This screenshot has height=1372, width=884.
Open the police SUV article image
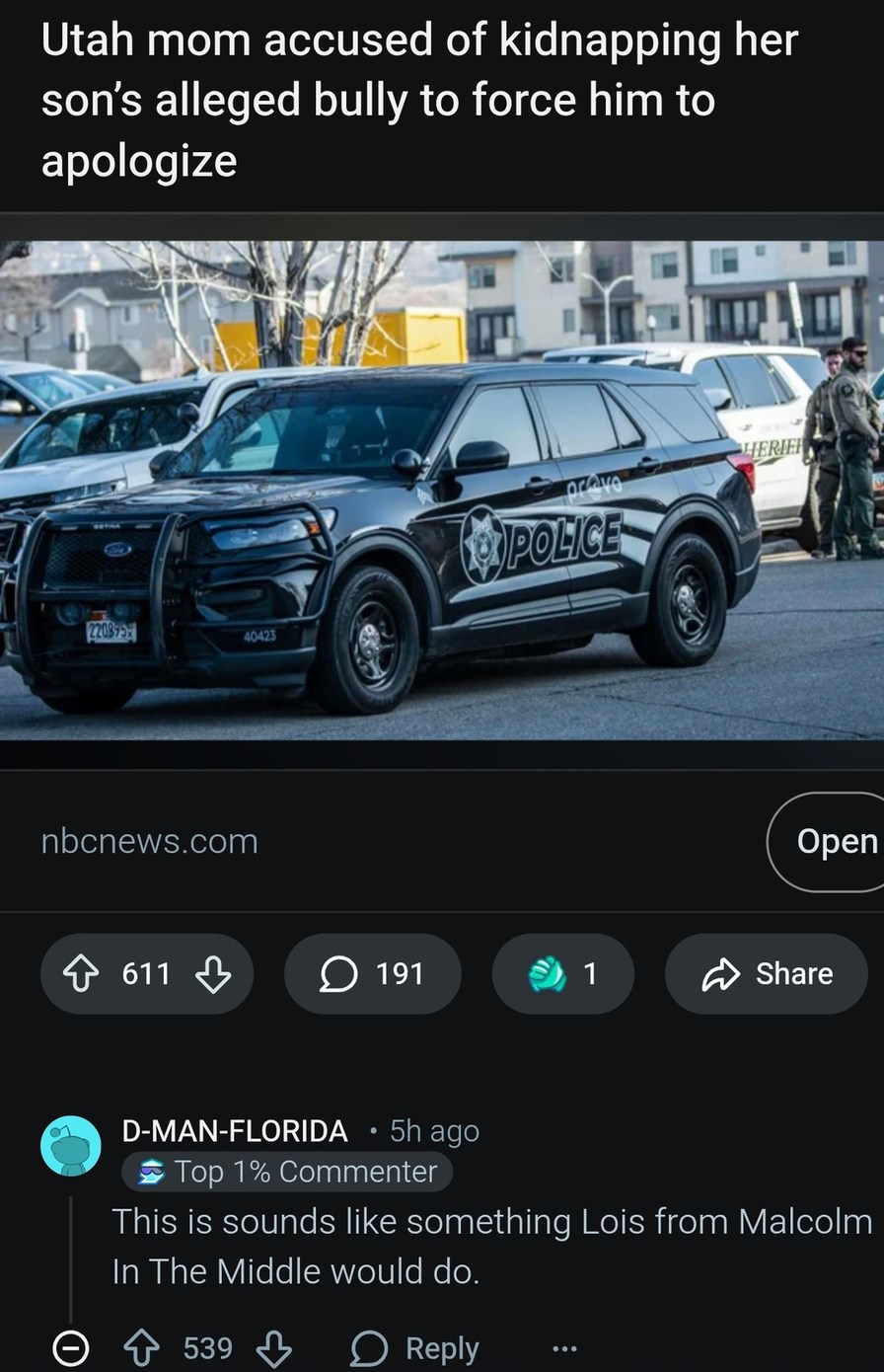pos(442,490)
